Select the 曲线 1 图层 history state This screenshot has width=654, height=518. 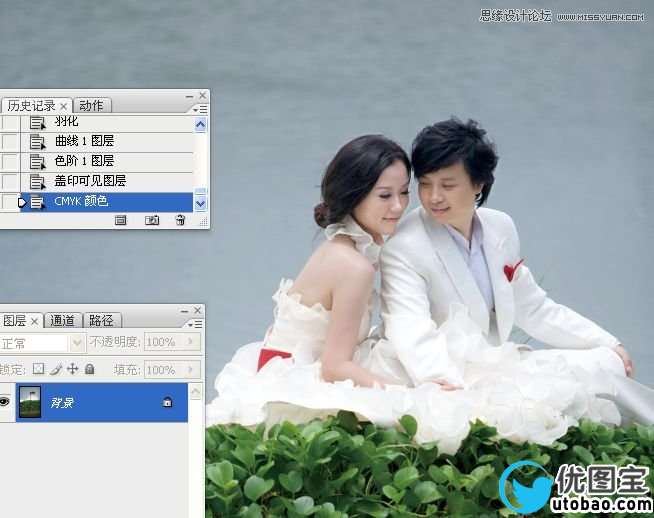[x=106, y=141]
